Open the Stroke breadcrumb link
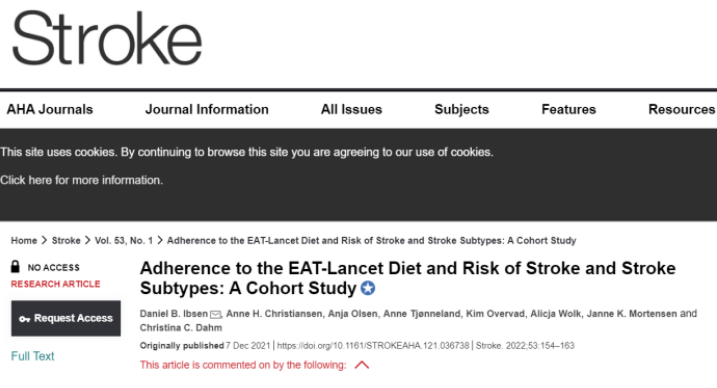Viewport: 717px width, 388px height. click(66, 240)
